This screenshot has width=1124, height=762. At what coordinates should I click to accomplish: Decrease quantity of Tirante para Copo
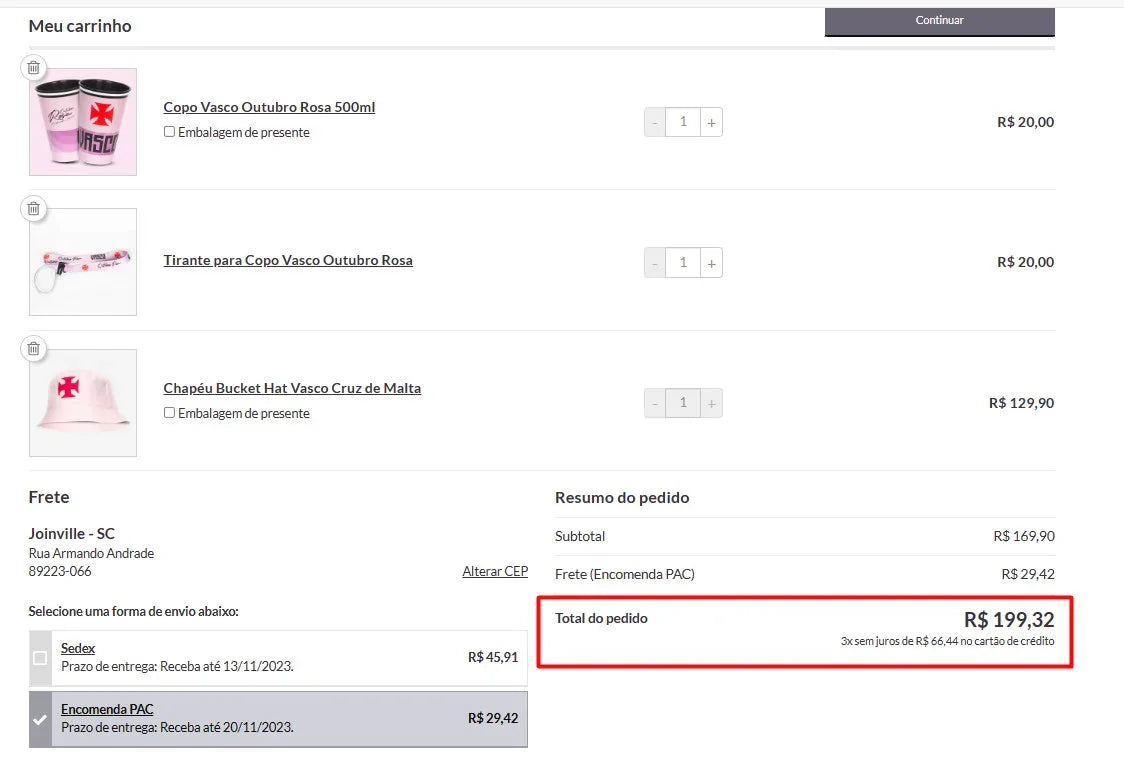pos(654,262)
